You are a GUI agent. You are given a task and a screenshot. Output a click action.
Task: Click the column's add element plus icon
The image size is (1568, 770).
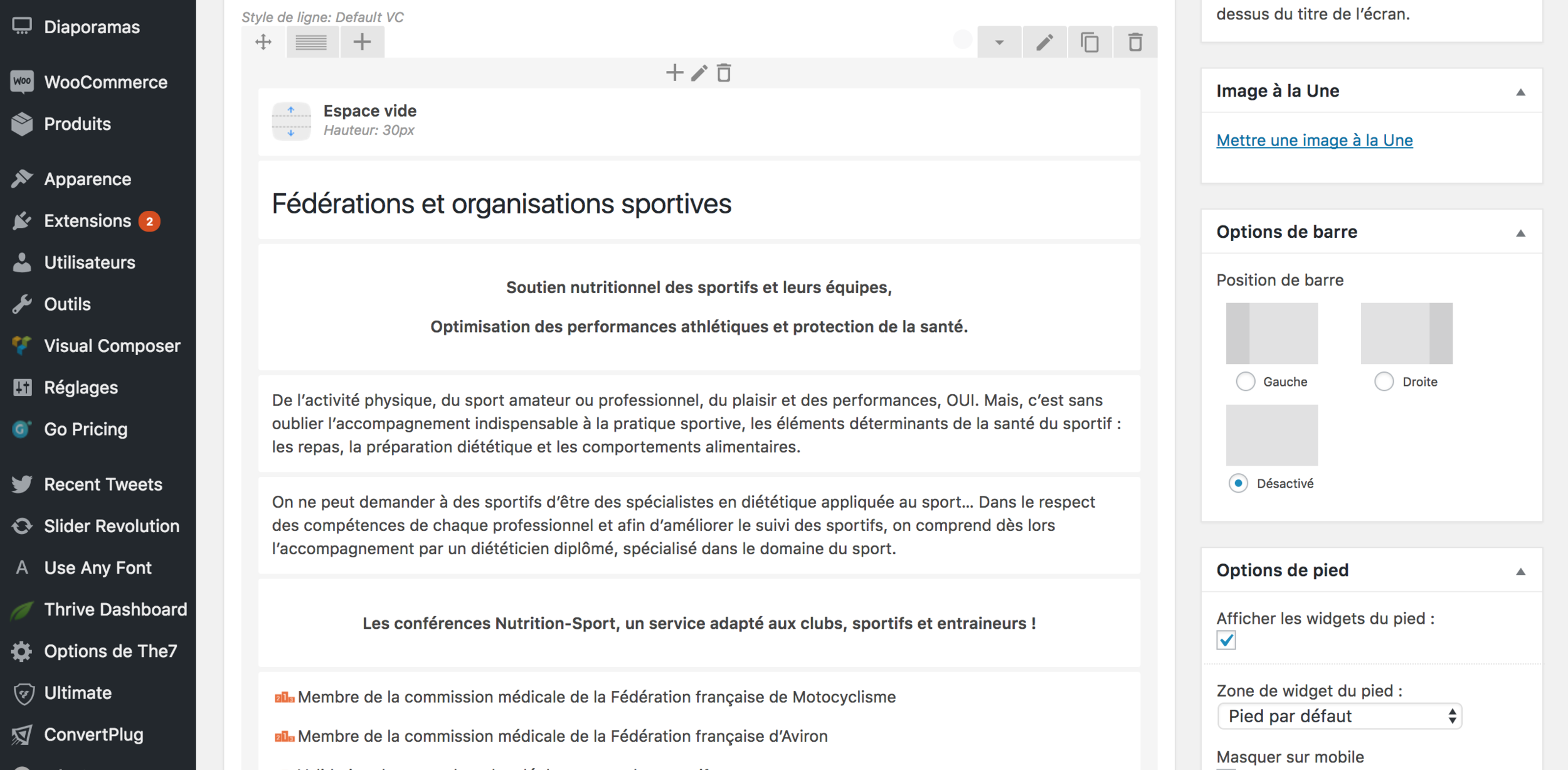click(674, 73)
